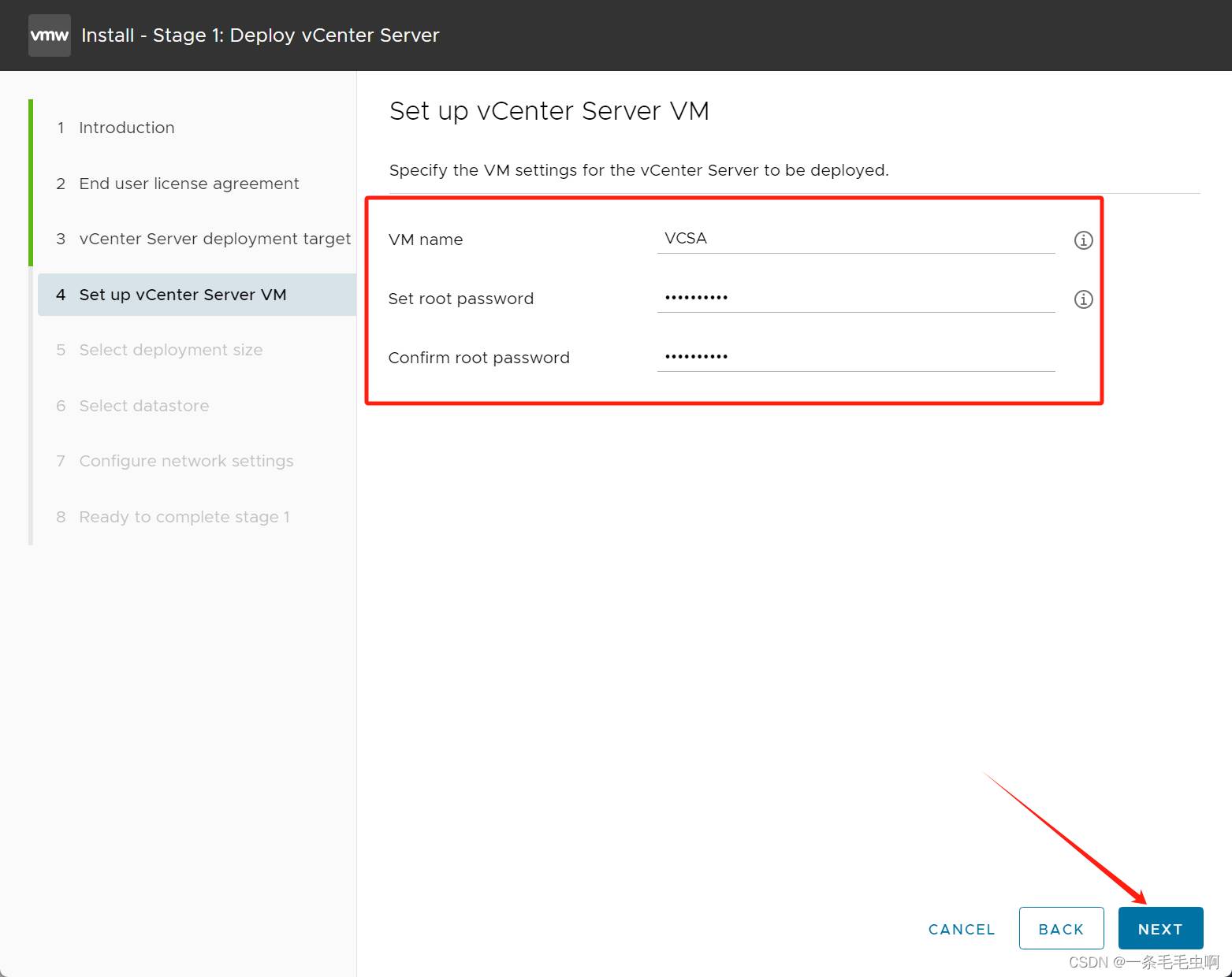Open the Select datastore step
1232x977 pixels.
tap(143, 406)
